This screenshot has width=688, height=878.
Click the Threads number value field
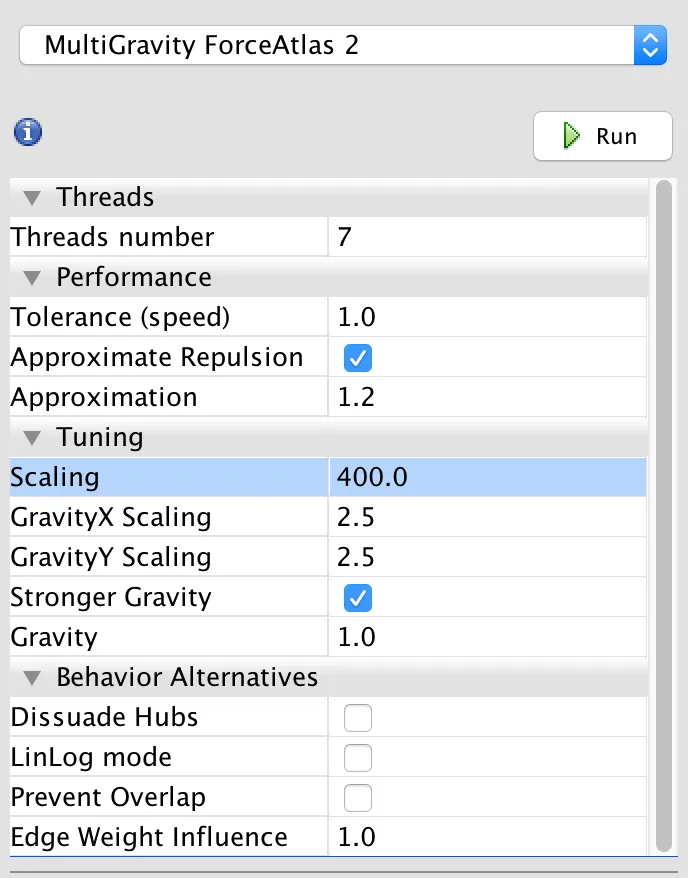coord(486,237)
